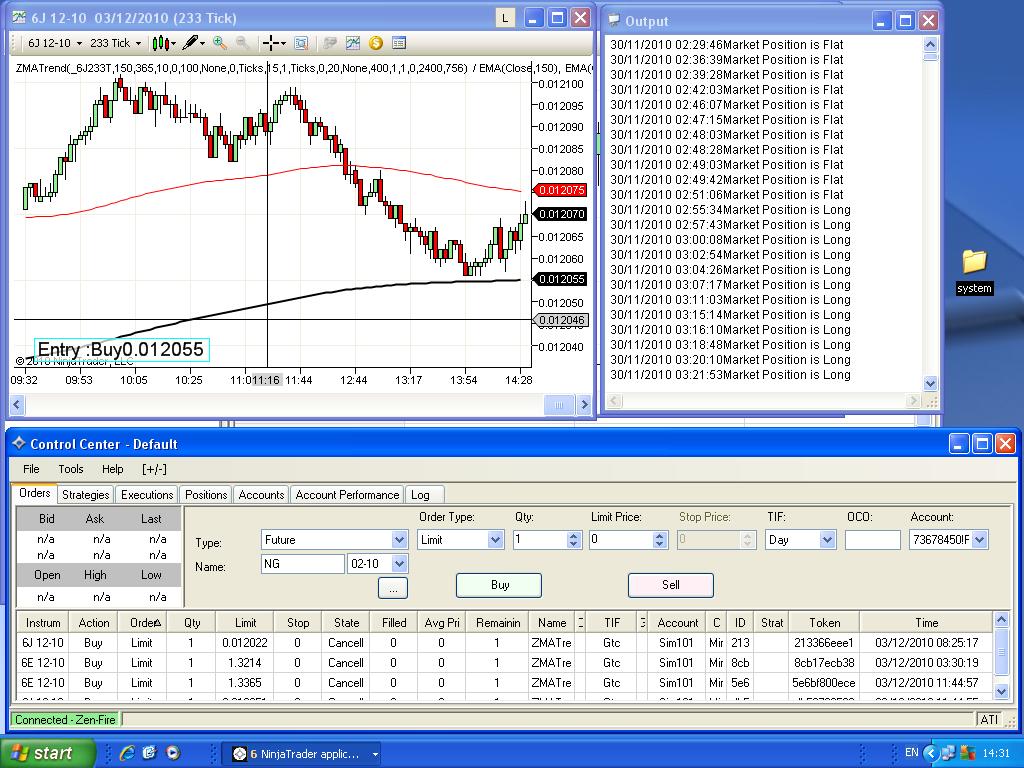1024x768 pixels.
Task: Click the Instrument Name input field
Action: (x=302, y=564)
